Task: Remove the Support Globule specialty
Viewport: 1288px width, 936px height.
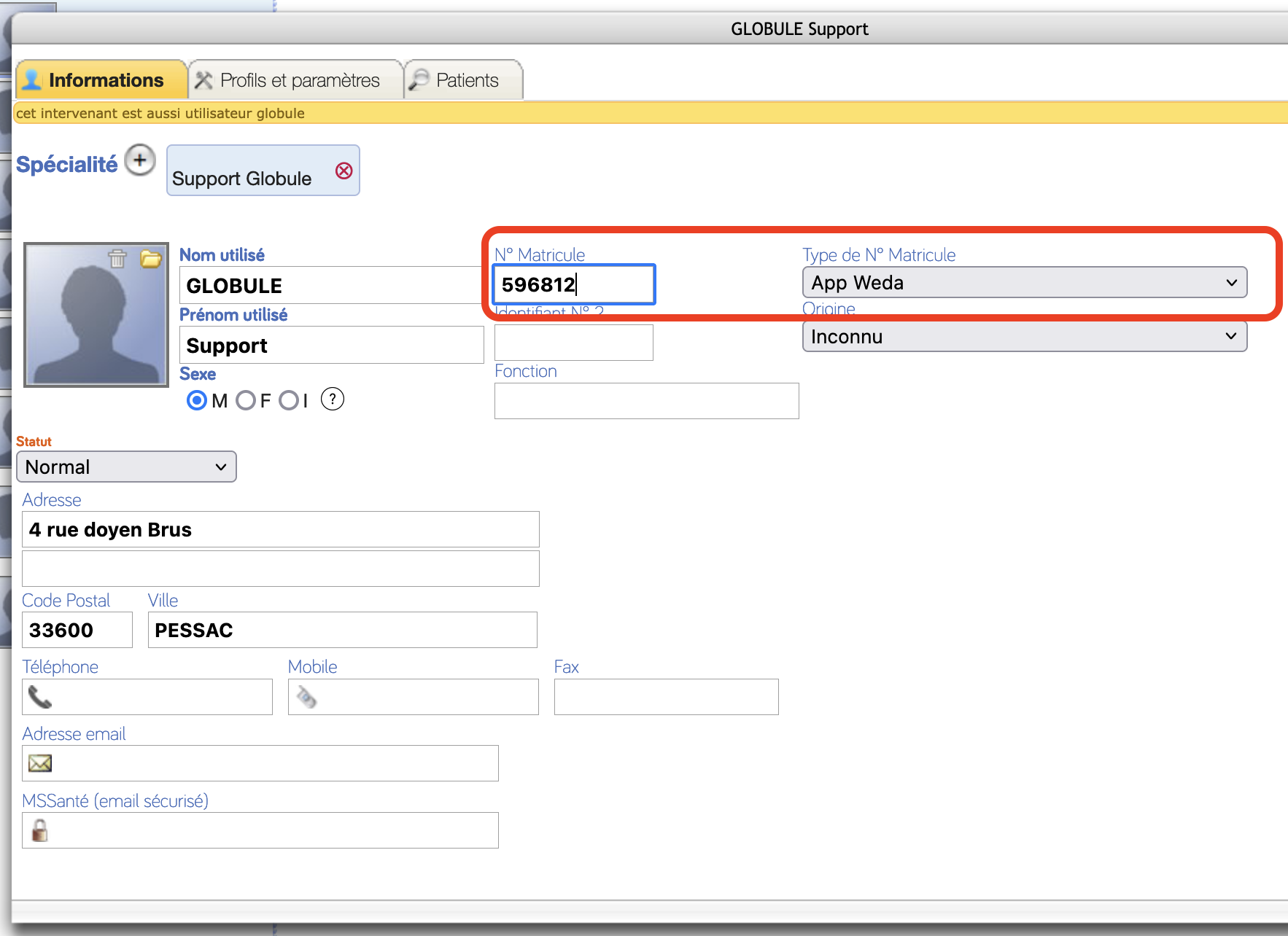Action: click(x=344, y=171)
